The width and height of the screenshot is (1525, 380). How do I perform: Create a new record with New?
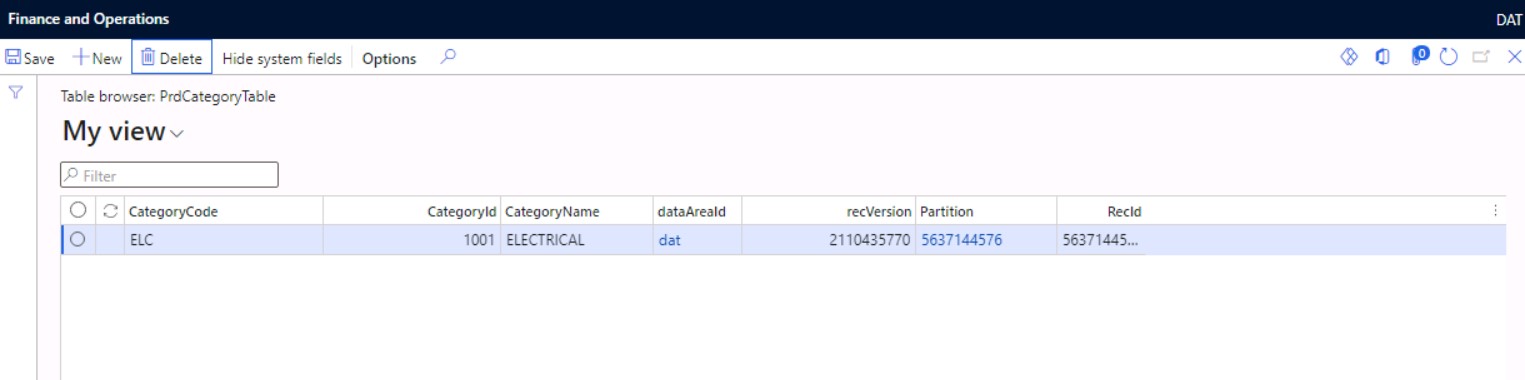(x=97, y=59)
